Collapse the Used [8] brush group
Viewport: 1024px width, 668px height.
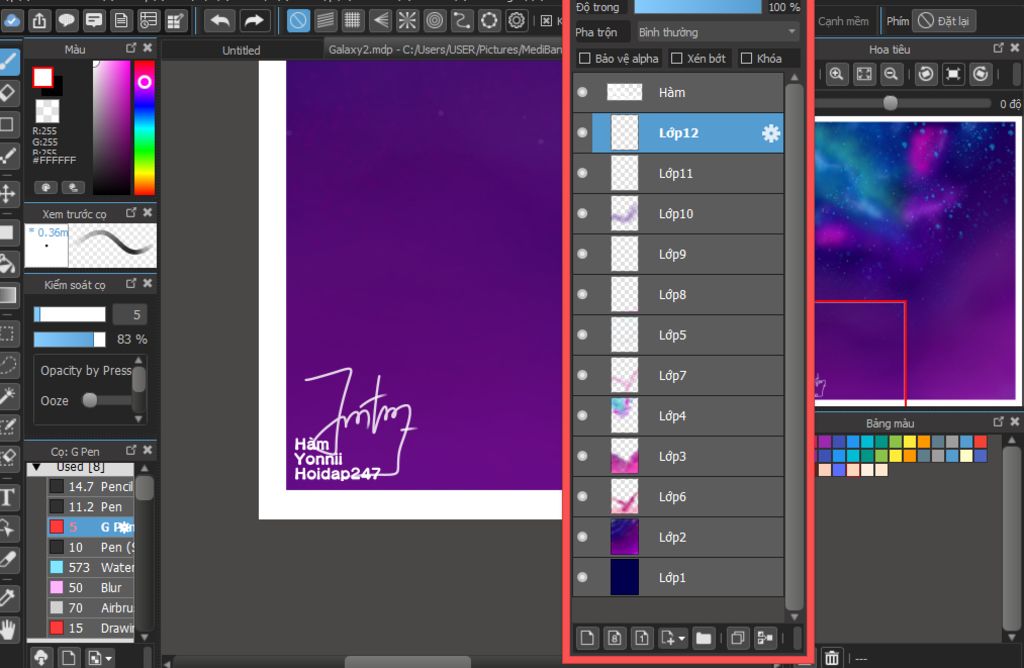37,467
